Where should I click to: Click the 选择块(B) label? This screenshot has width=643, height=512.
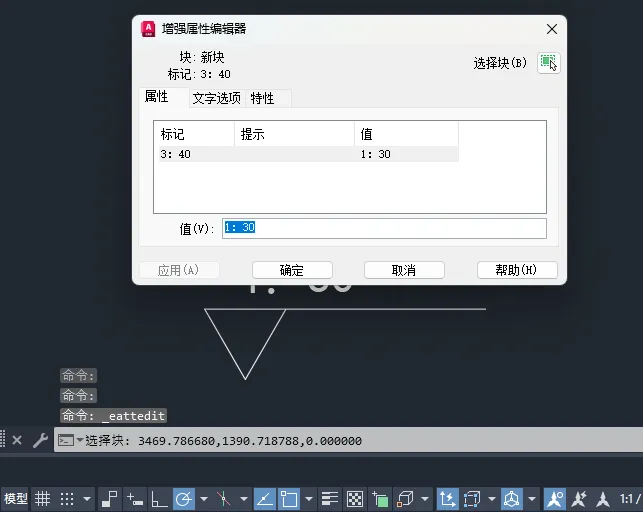click(500, 63)
